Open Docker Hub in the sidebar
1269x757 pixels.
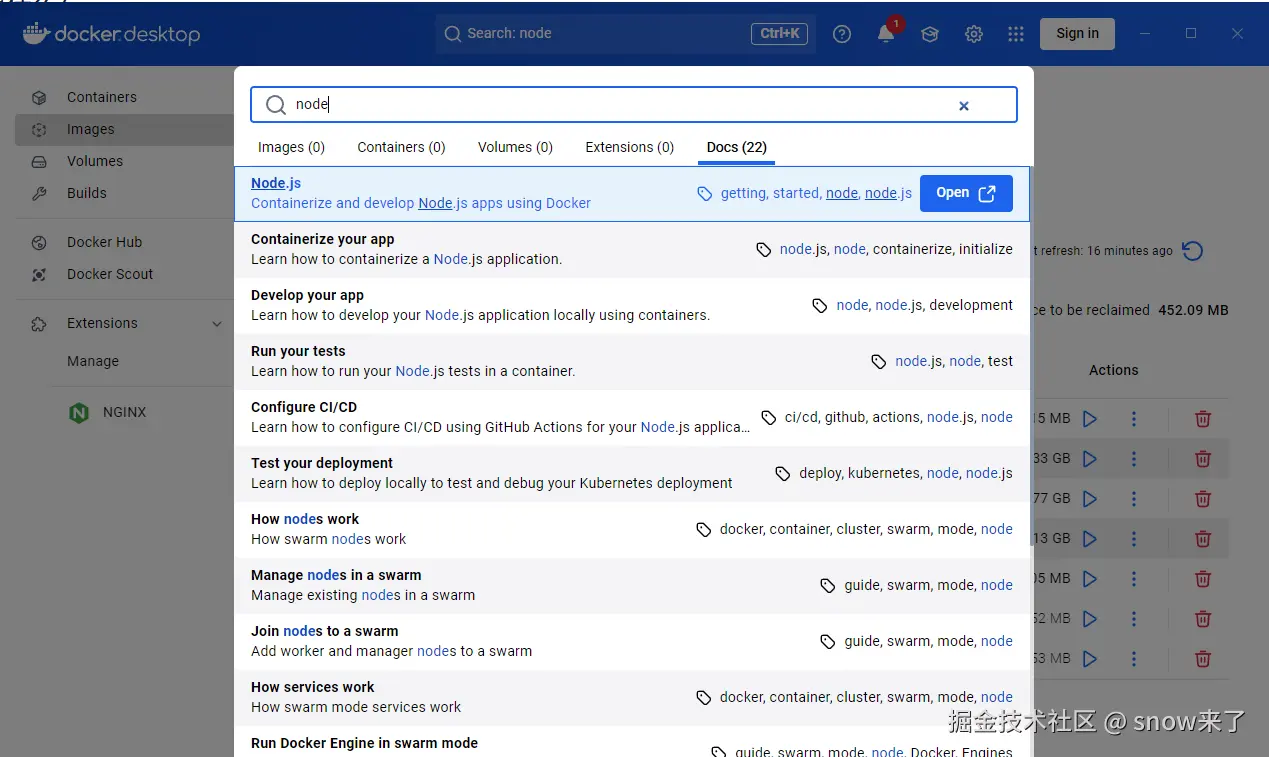click(124, 242)
